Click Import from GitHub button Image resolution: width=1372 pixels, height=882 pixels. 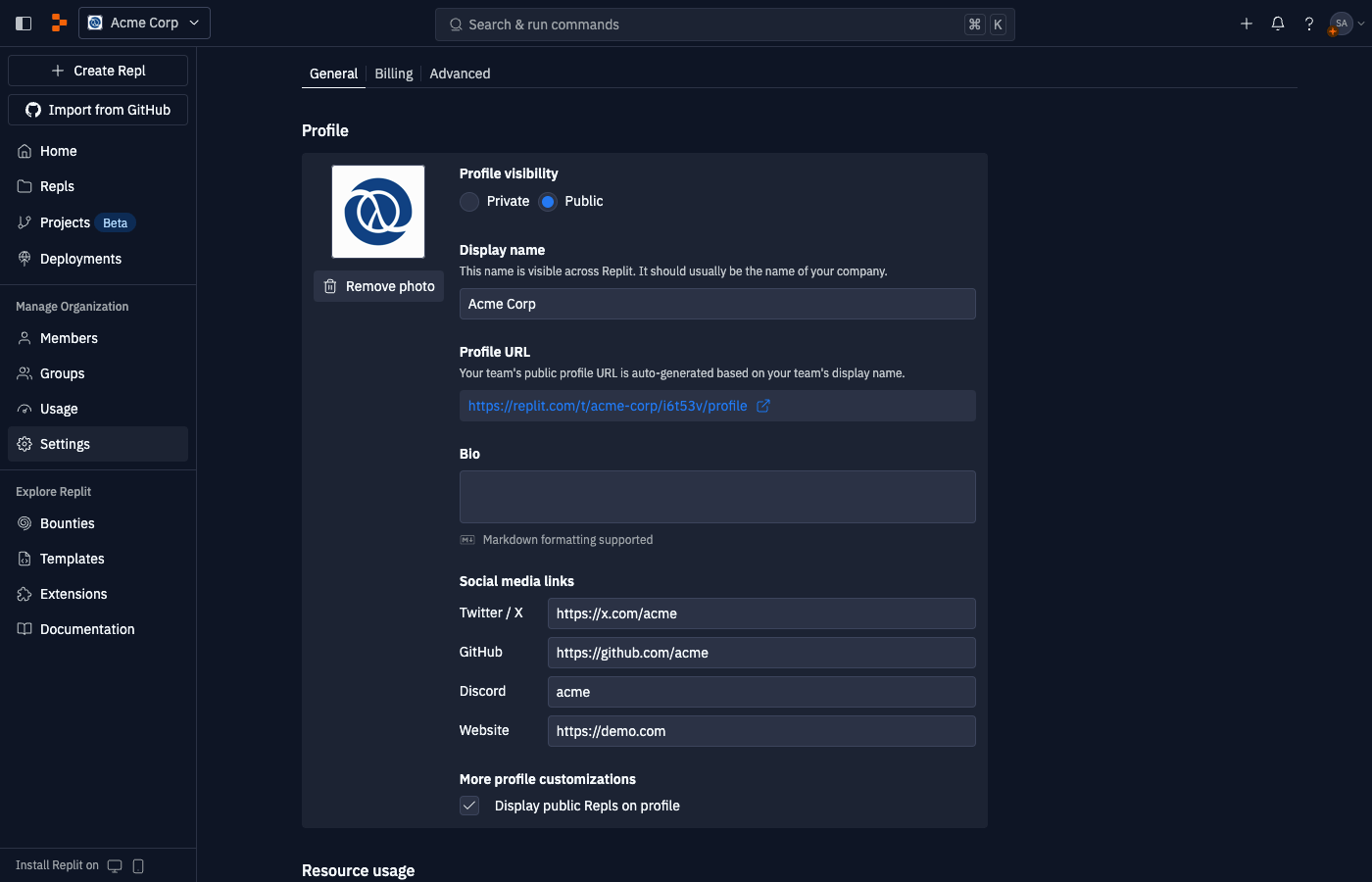98,110
